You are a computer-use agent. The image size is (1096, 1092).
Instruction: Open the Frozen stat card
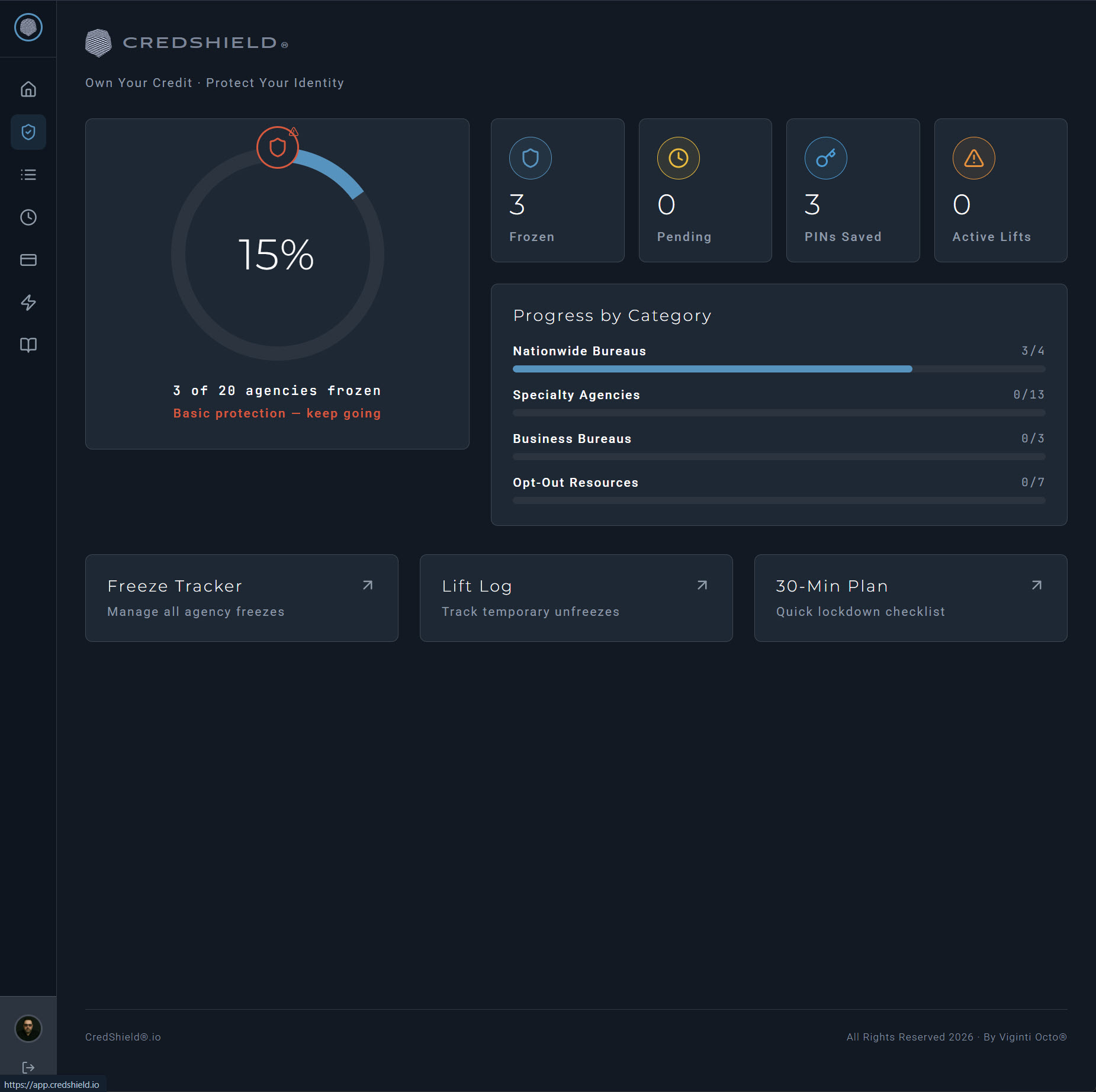coord(558,190)
